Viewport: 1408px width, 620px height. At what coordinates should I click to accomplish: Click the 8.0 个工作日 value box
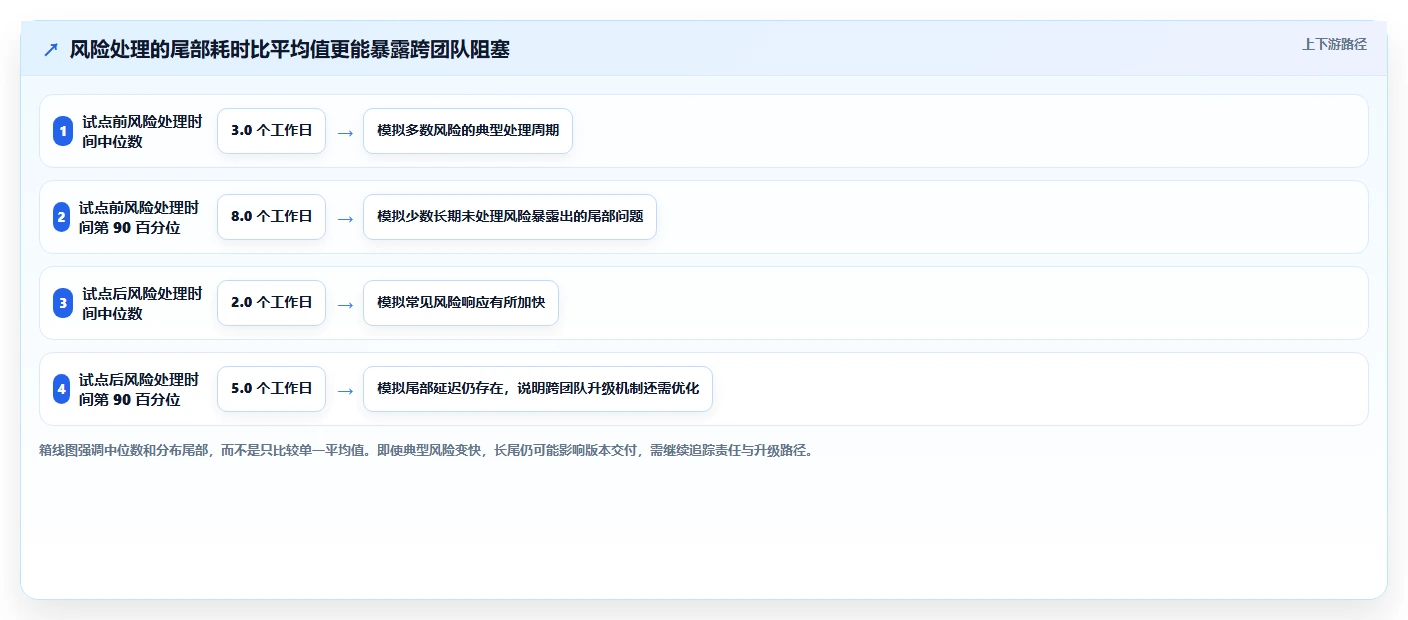click(271, 217)
